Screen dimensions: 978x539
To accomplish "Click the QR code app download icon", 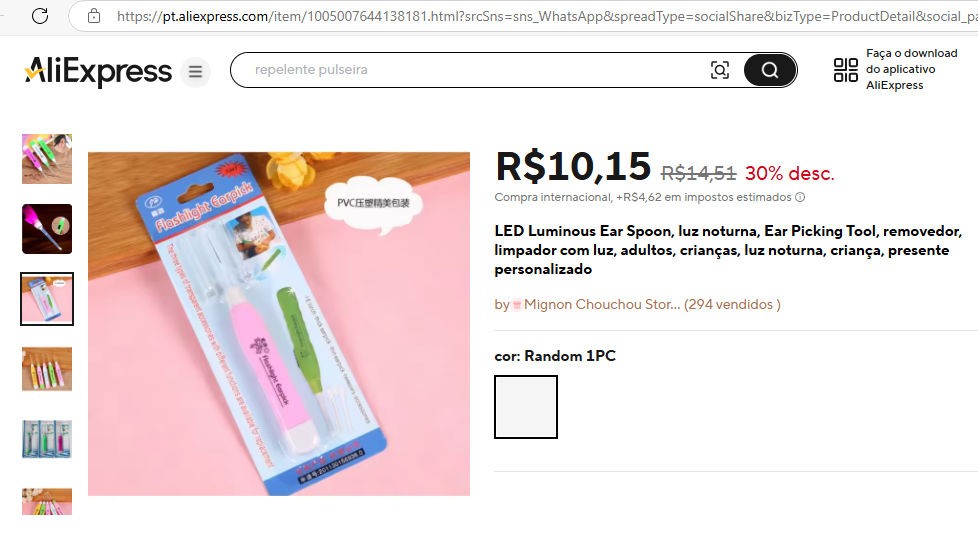I will coord(846,70).
